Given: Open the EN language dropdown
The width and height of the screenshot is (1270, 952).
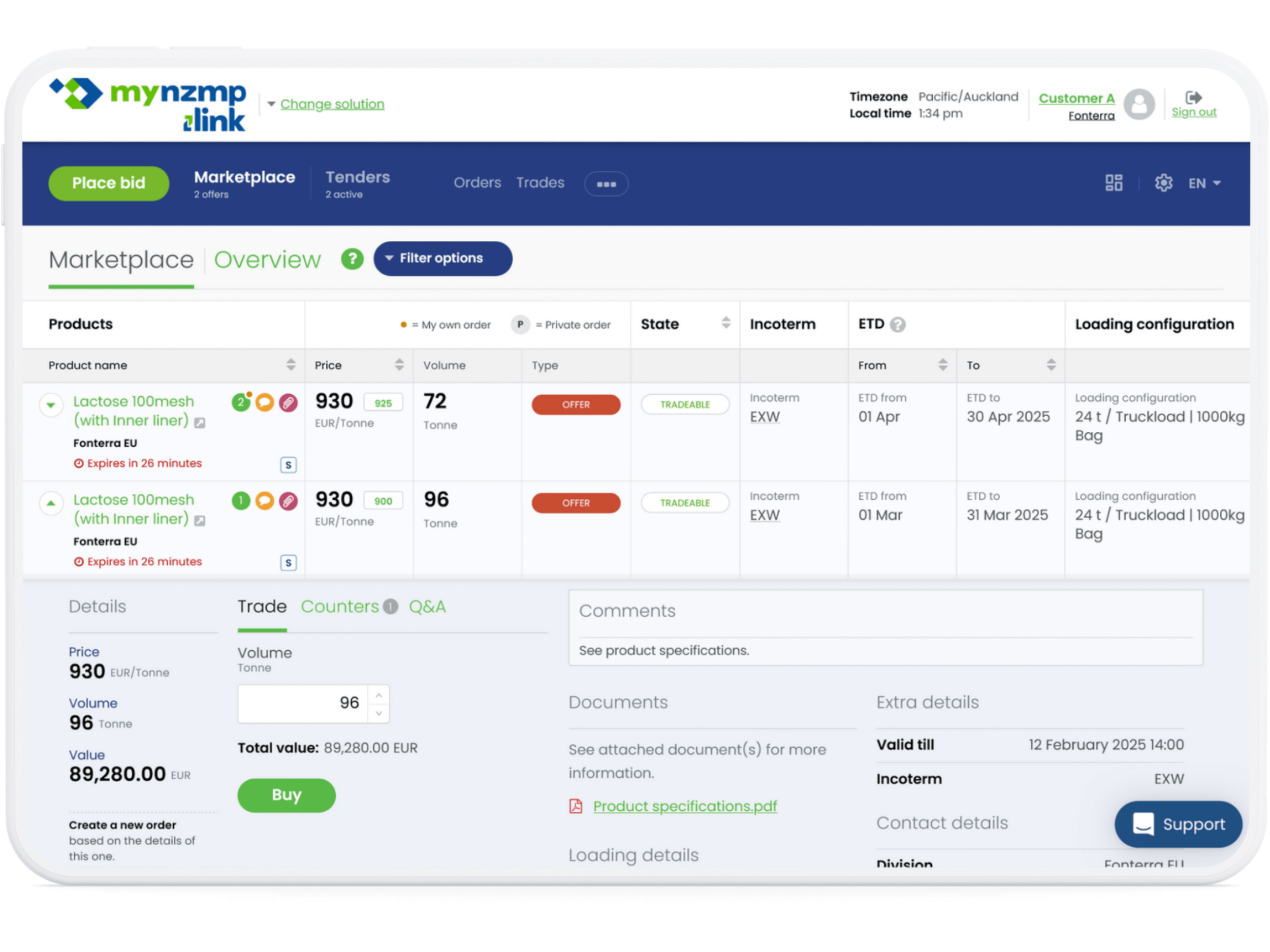Looking at the screenshot, I should coord(1204,184).
